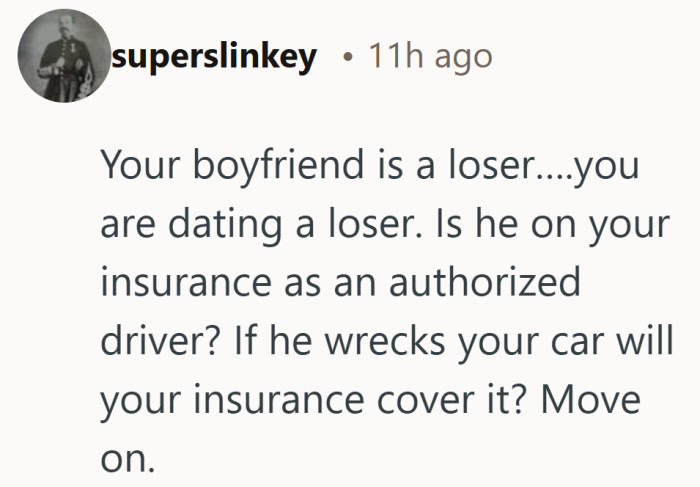The height and width of the screenshot is (487, 700).
Task: Click the comment's first line starting 'Your boyfriend'
Action: pos(368,167)
